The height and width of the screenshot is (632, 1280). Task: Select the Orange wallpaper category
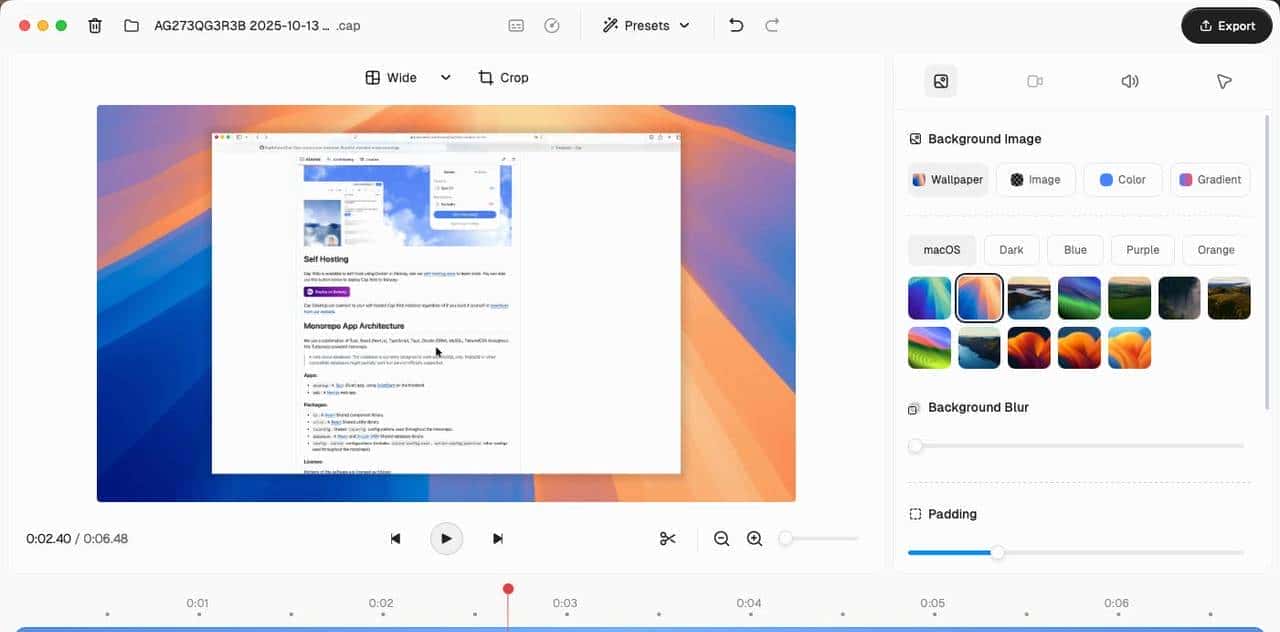click(x=1216, y=250)
